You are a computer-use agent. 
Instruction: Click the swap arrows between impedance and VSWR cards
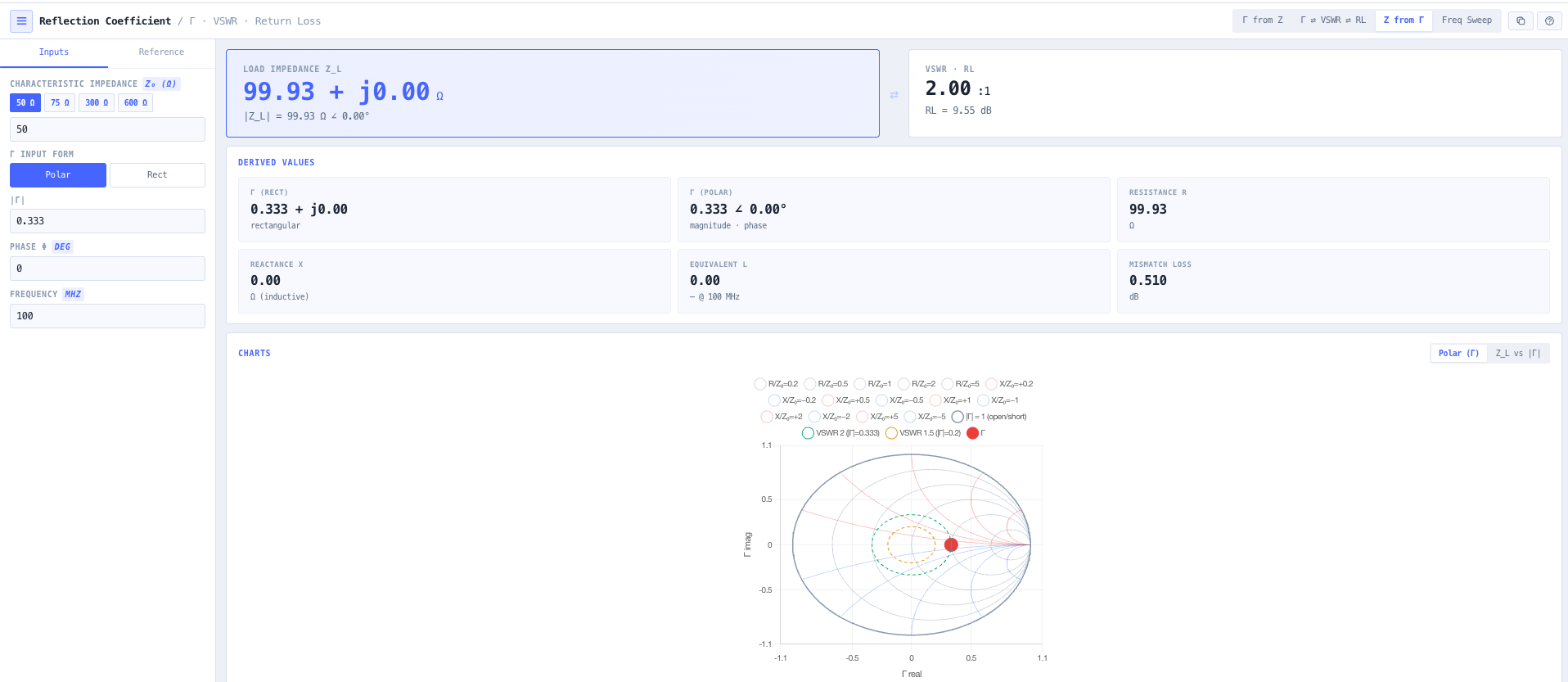click(x=894, y=95)
